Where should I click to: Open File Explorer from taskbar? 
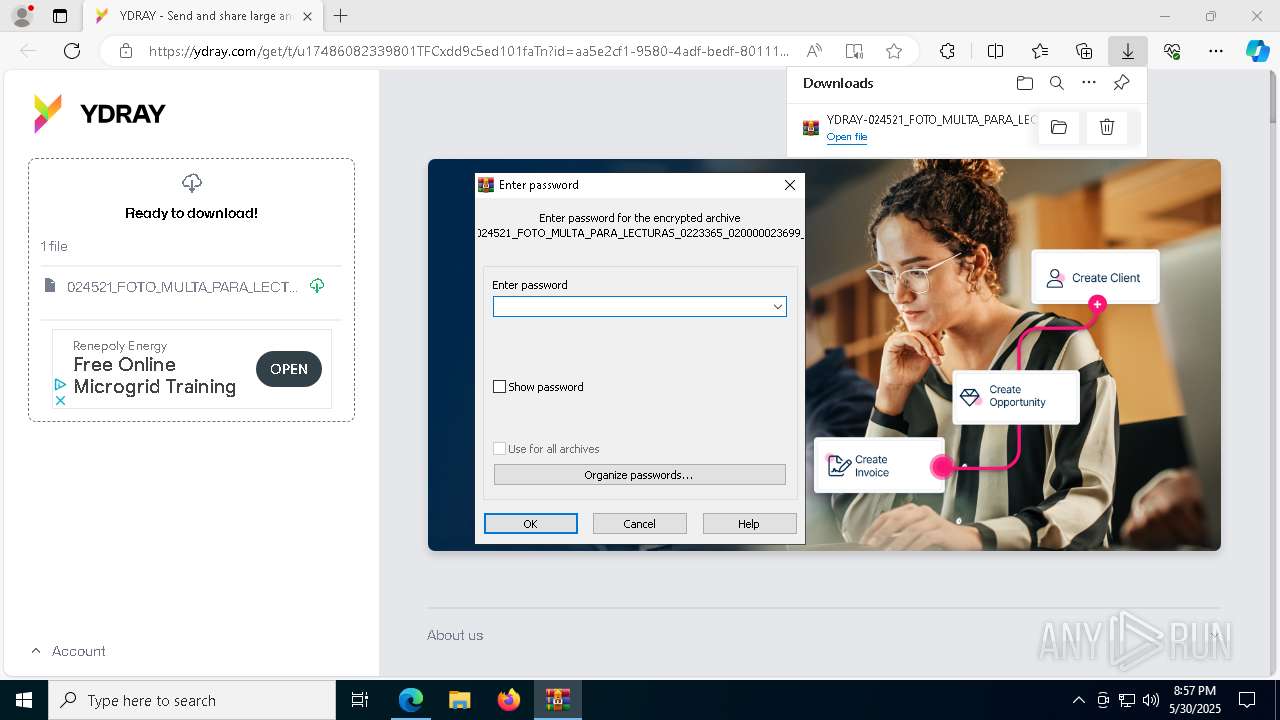[x=459, y=700]
